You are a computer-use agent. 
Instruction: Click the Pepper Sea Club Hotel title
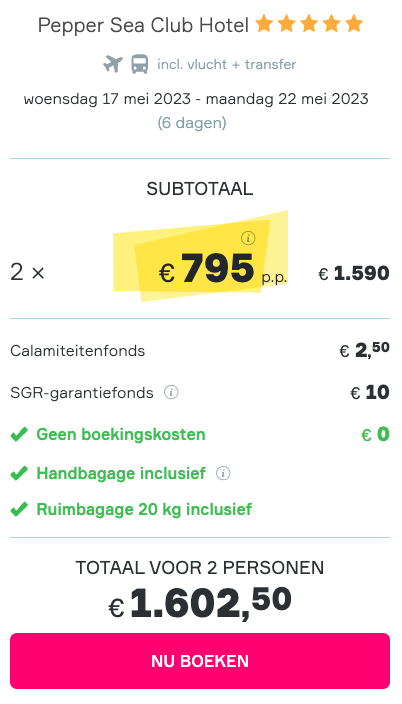click(x=143, y=25)
